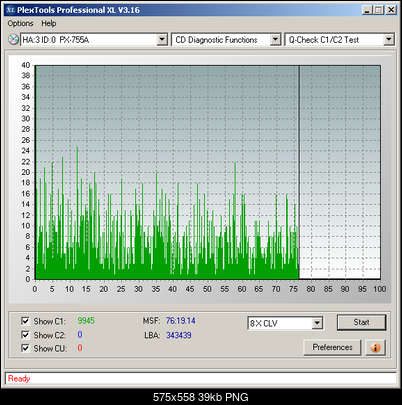Maximize the PlexTools window
This screenshot has width=402, height=405.
(x=378, y=10)
